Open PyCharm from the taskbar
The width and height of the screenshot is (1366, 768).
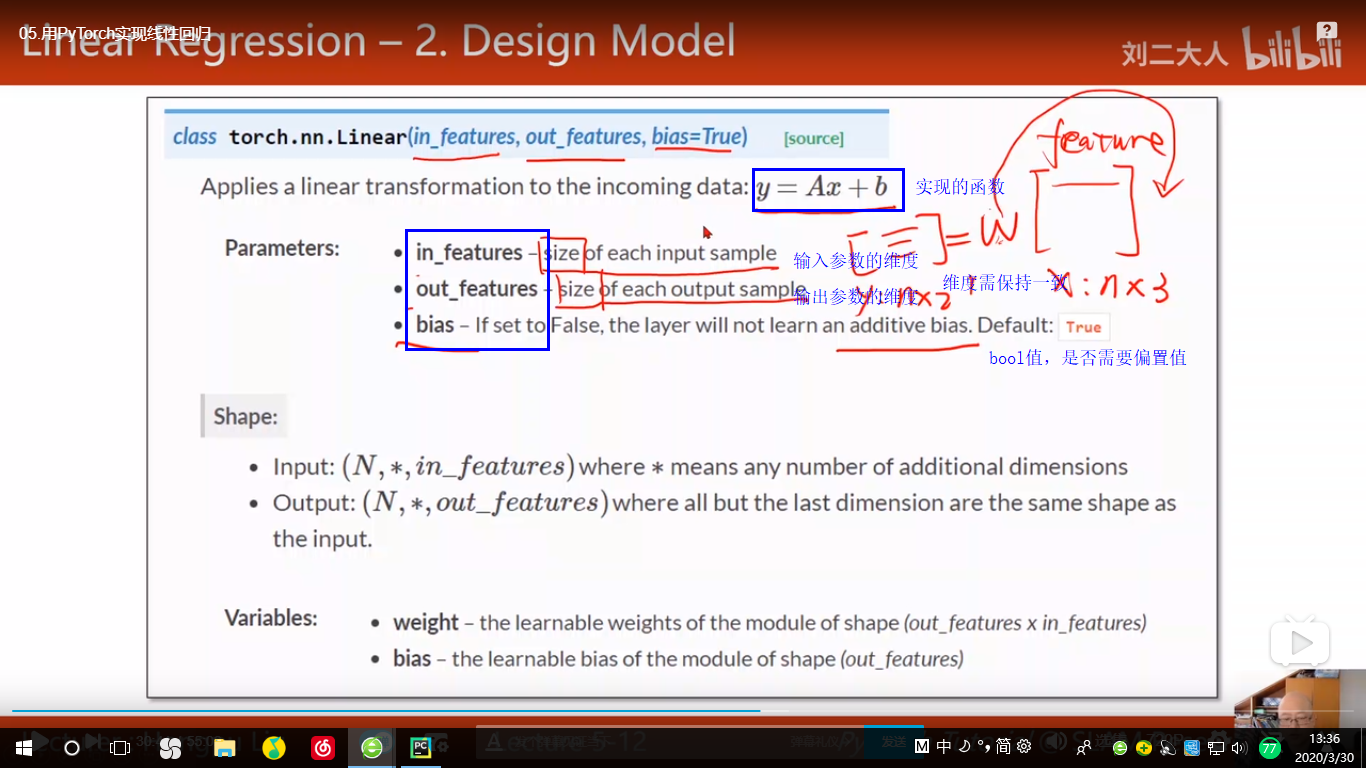pos(421,747)
